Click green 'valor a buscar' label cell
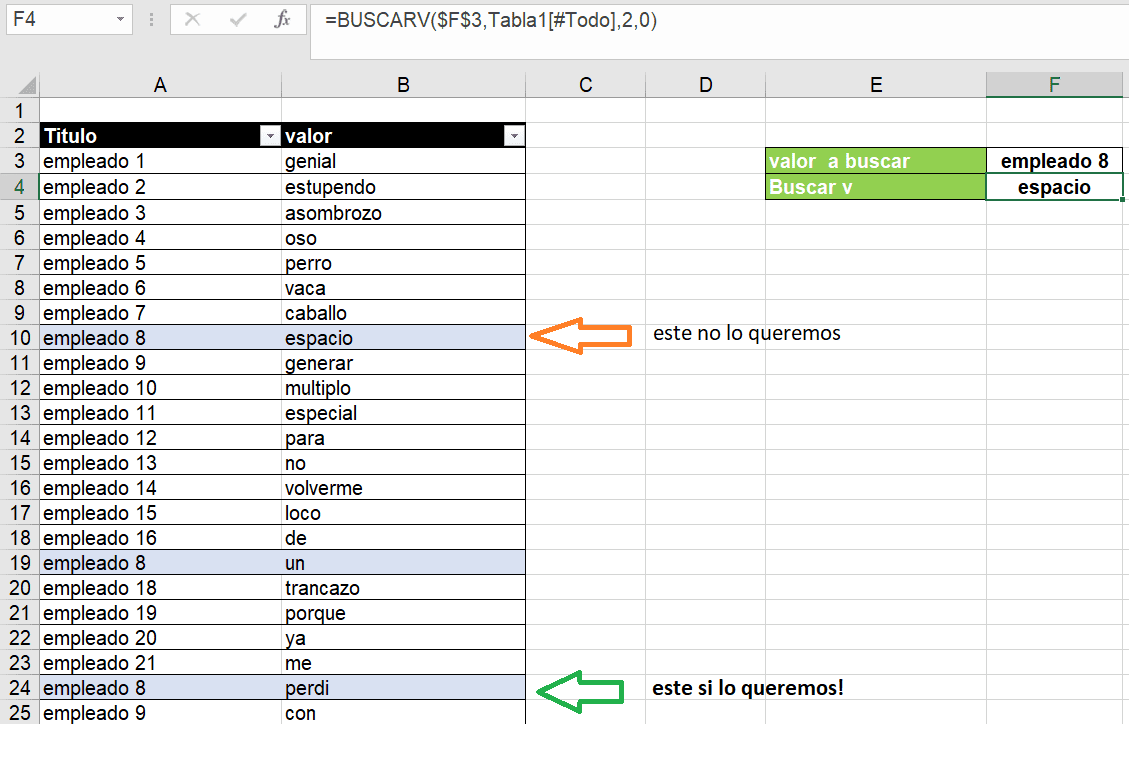Image resolution: width=1129 pixels, height=757 pixels. 876,161
